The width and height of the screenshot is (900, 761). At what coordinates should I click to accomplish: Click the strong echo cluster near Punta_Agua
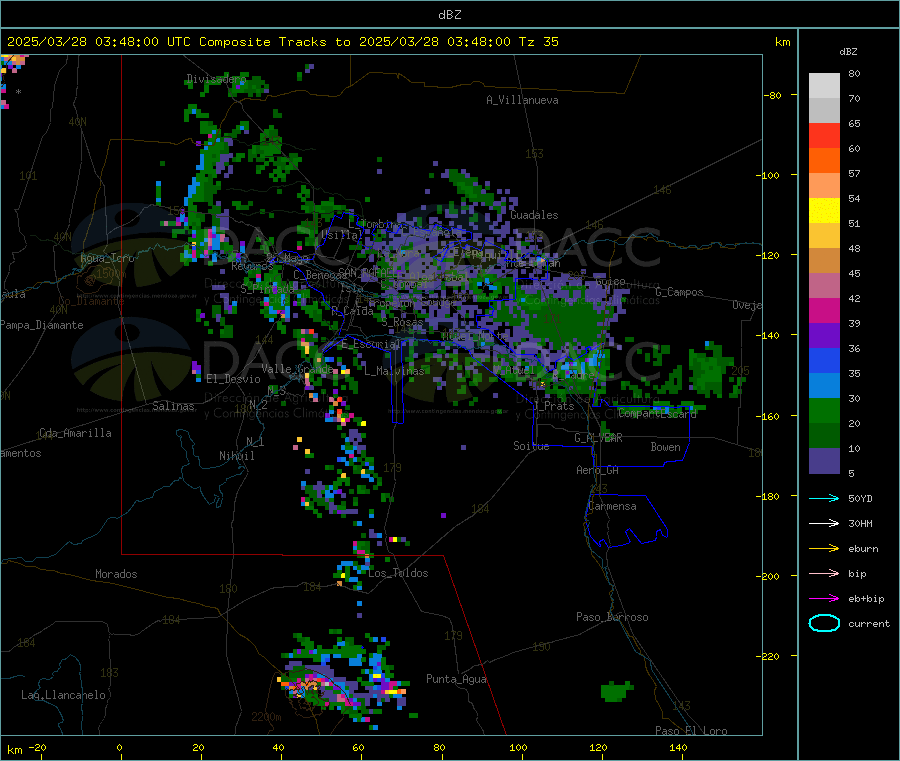click(x=344, y=680)
